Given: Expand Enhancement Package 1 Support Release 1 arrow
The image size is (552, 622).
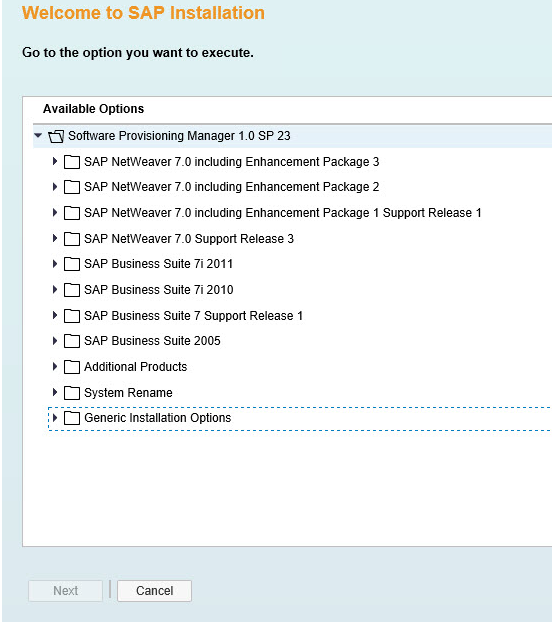Looking at the screenshot, I should click(55, 212).
